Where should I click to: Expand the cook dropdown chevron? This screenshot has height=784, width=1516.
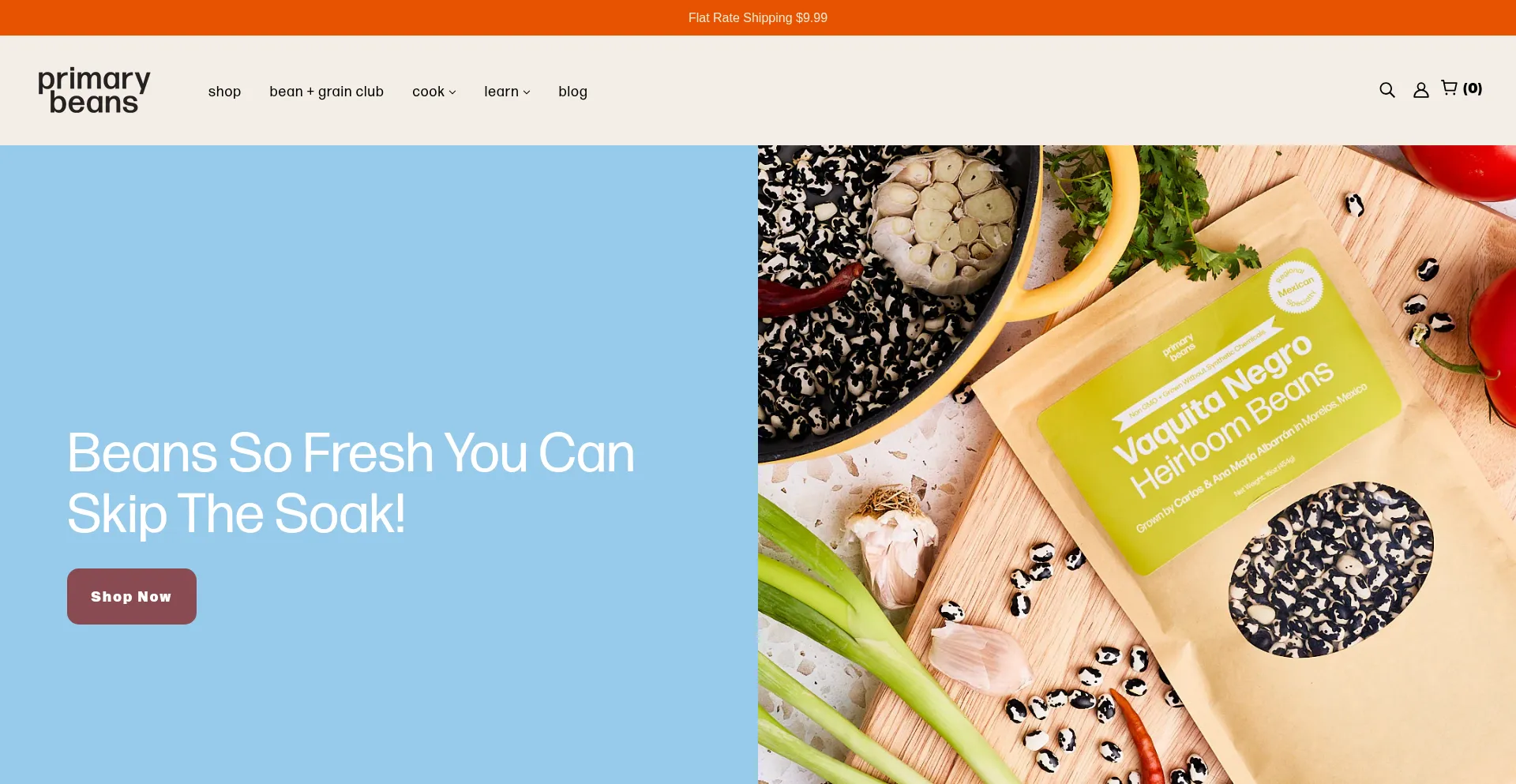coord(452,92)
